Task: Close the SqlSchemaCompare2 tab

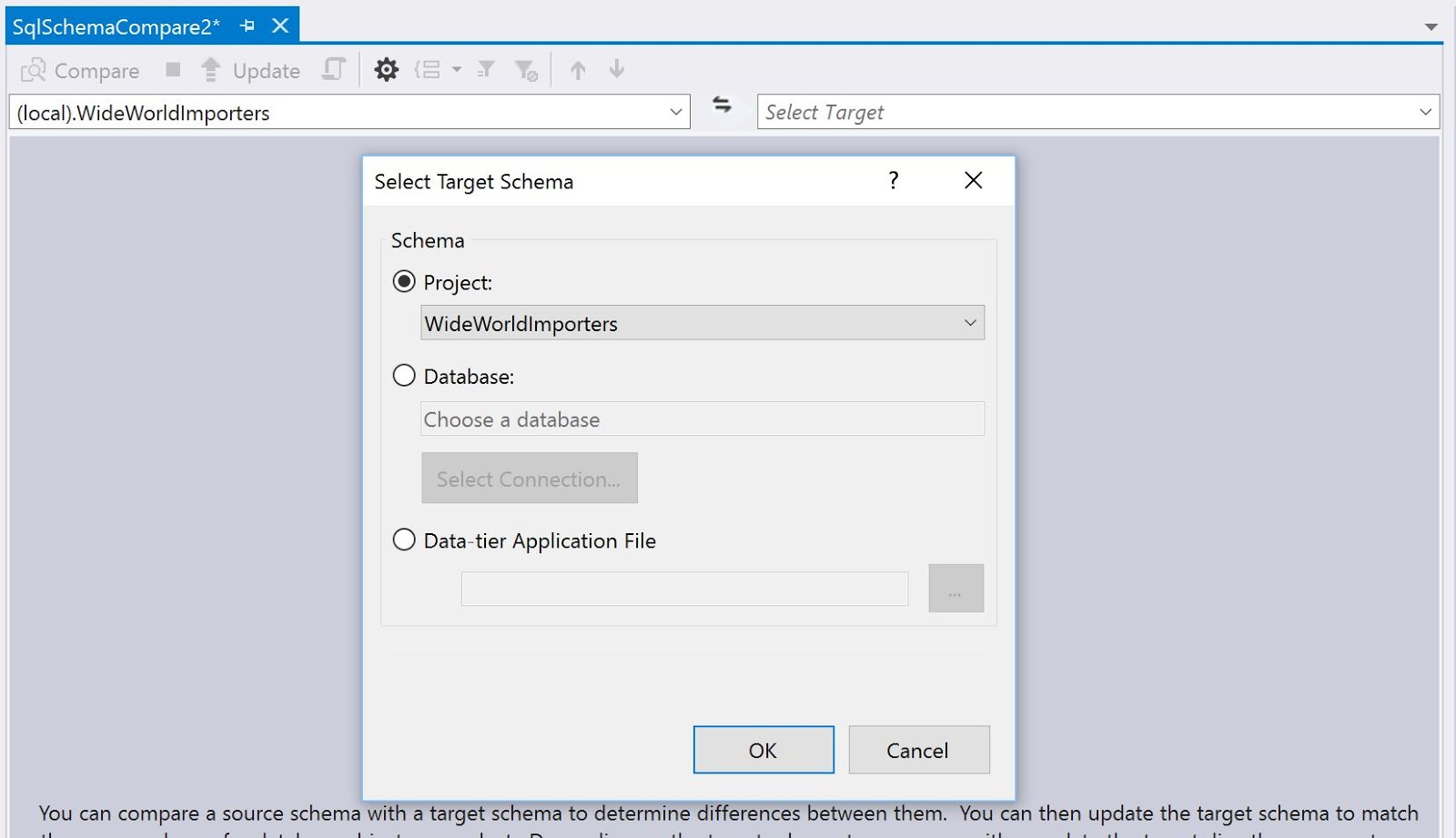Action: (280, 25)
